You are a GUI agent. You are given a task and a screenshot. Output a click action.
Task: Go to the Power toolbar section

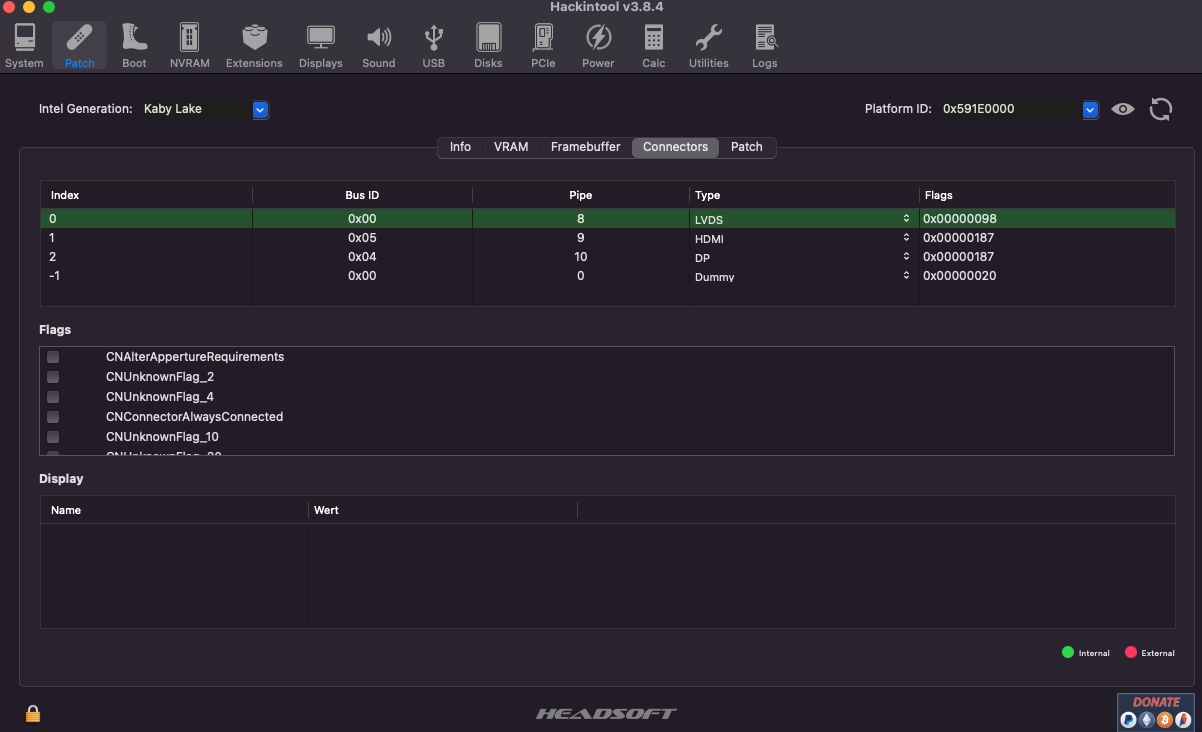(x=598, y=46)
